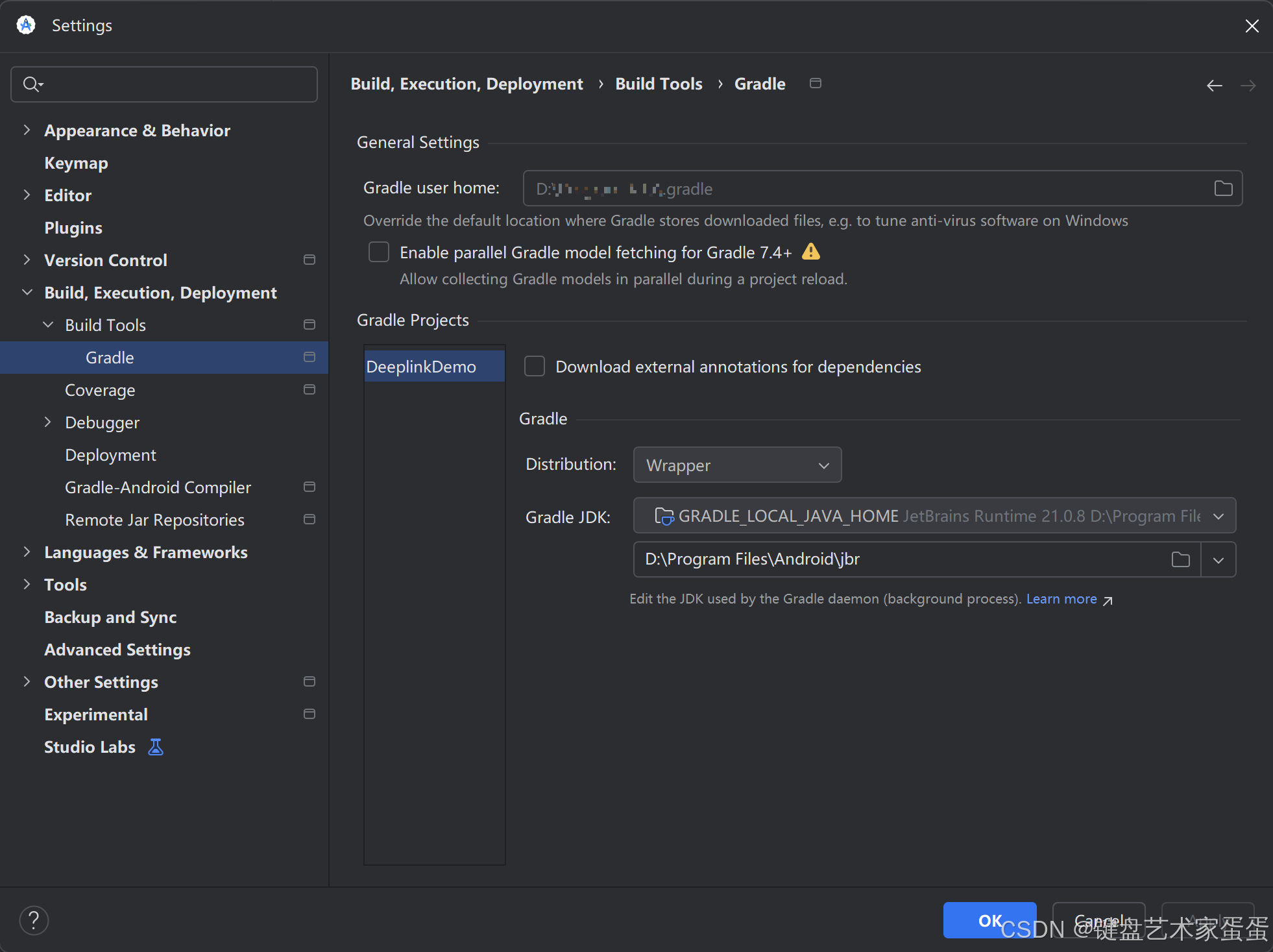Click the project marker icon on Other Settings row

[x=309, y=681]
